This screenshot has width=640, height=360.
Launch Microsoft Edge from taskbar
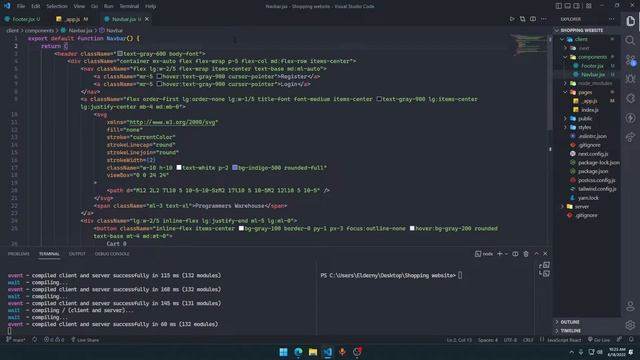click(298, 352)
